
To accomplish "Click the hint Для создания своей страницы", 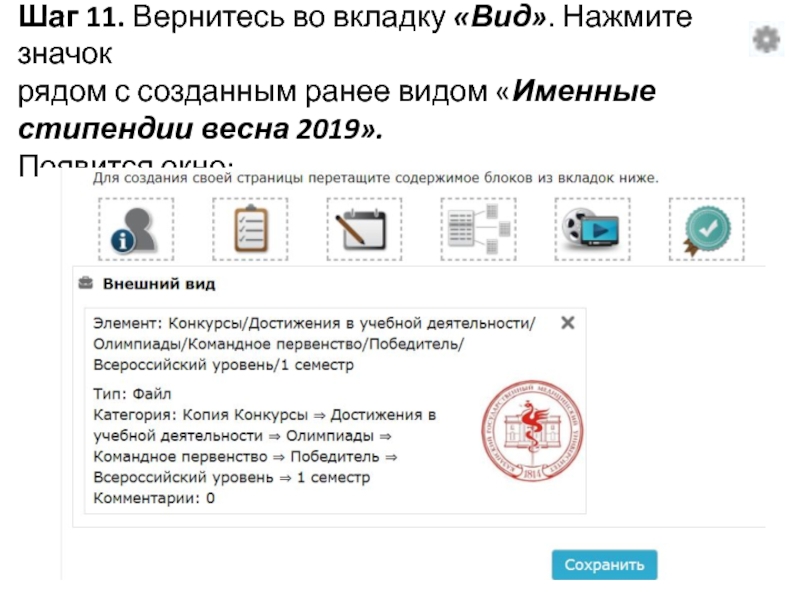I will [376, 178].
